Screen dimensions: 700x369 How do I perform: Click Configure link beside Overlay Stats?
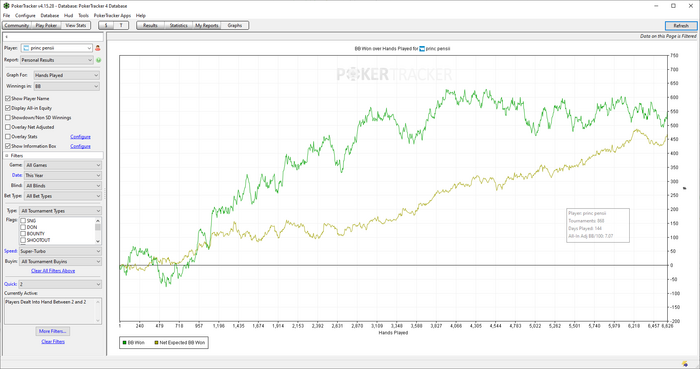click(80, 137)
